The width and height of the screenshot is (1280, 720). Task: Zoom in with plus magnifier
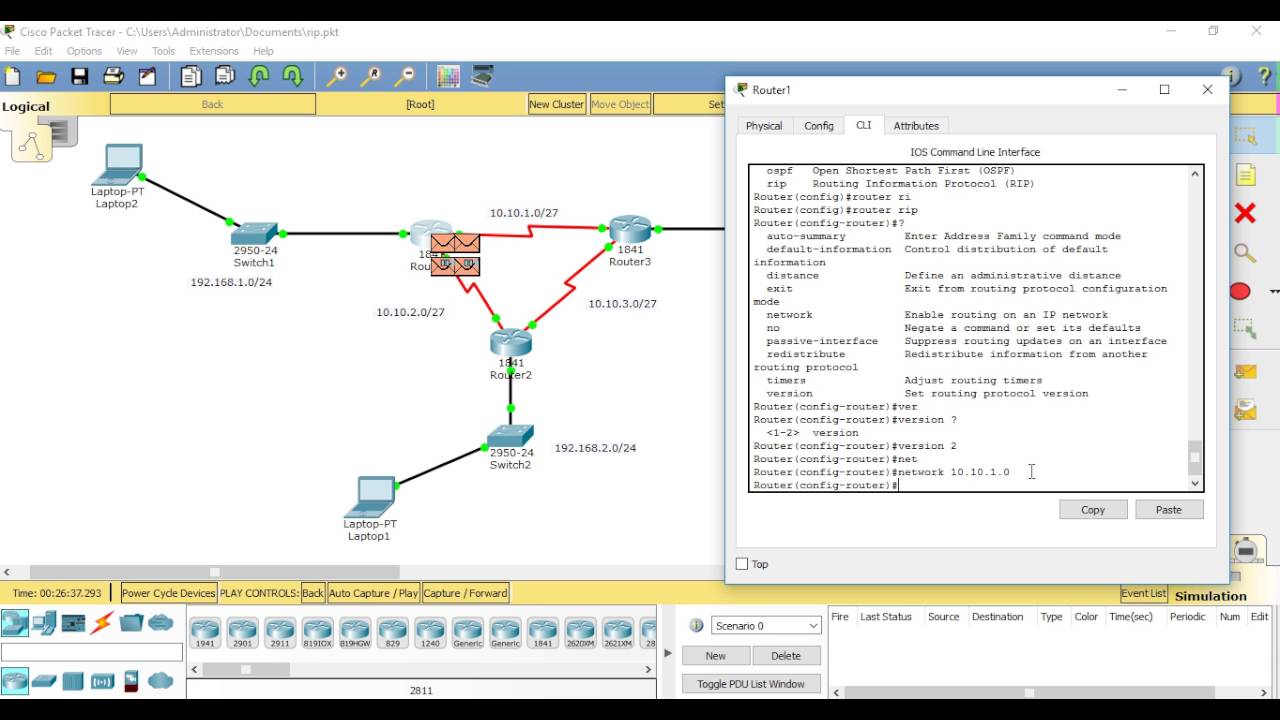[x=337, y=76]
